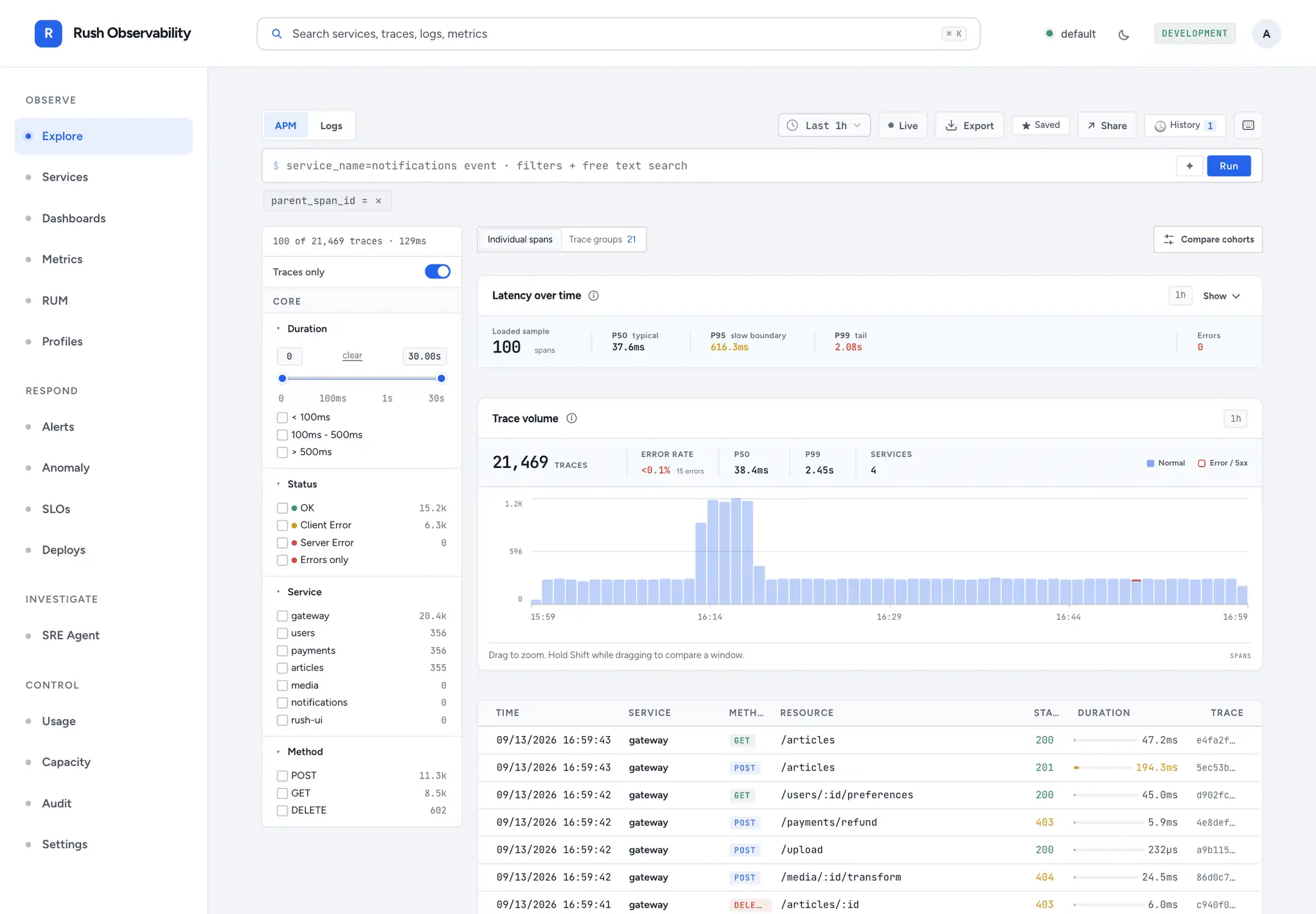Check the Client Error status filter

(x=282, y=526)
